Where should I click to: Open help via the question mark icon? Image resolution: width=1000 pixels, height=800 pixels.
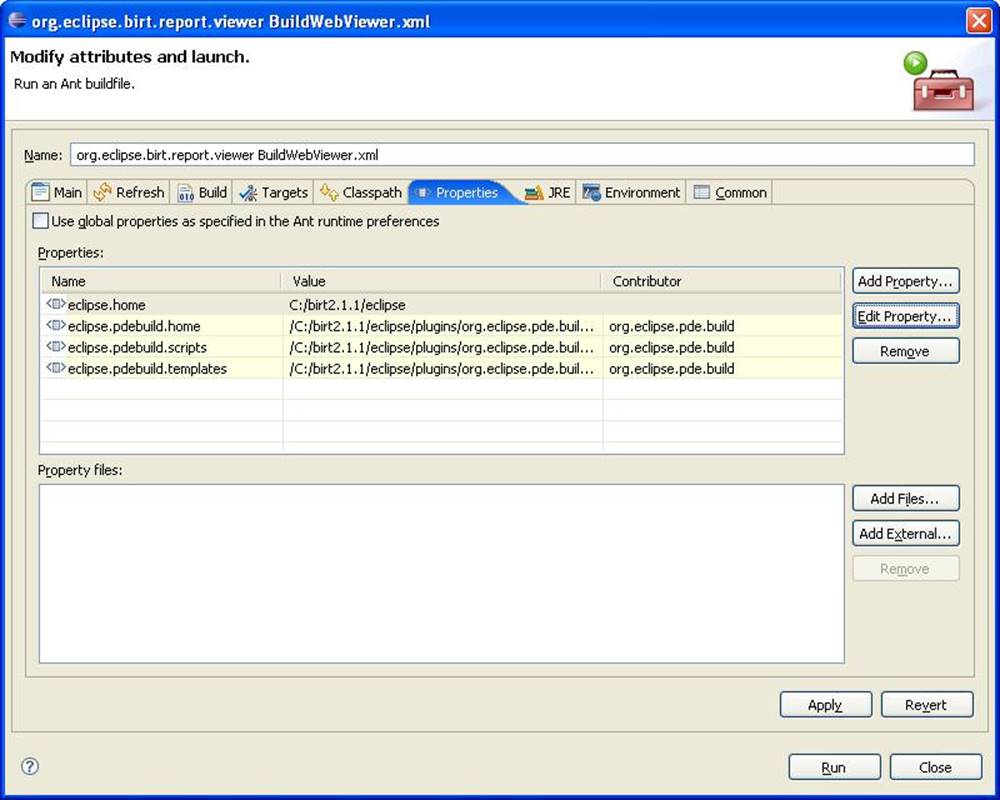30,766
